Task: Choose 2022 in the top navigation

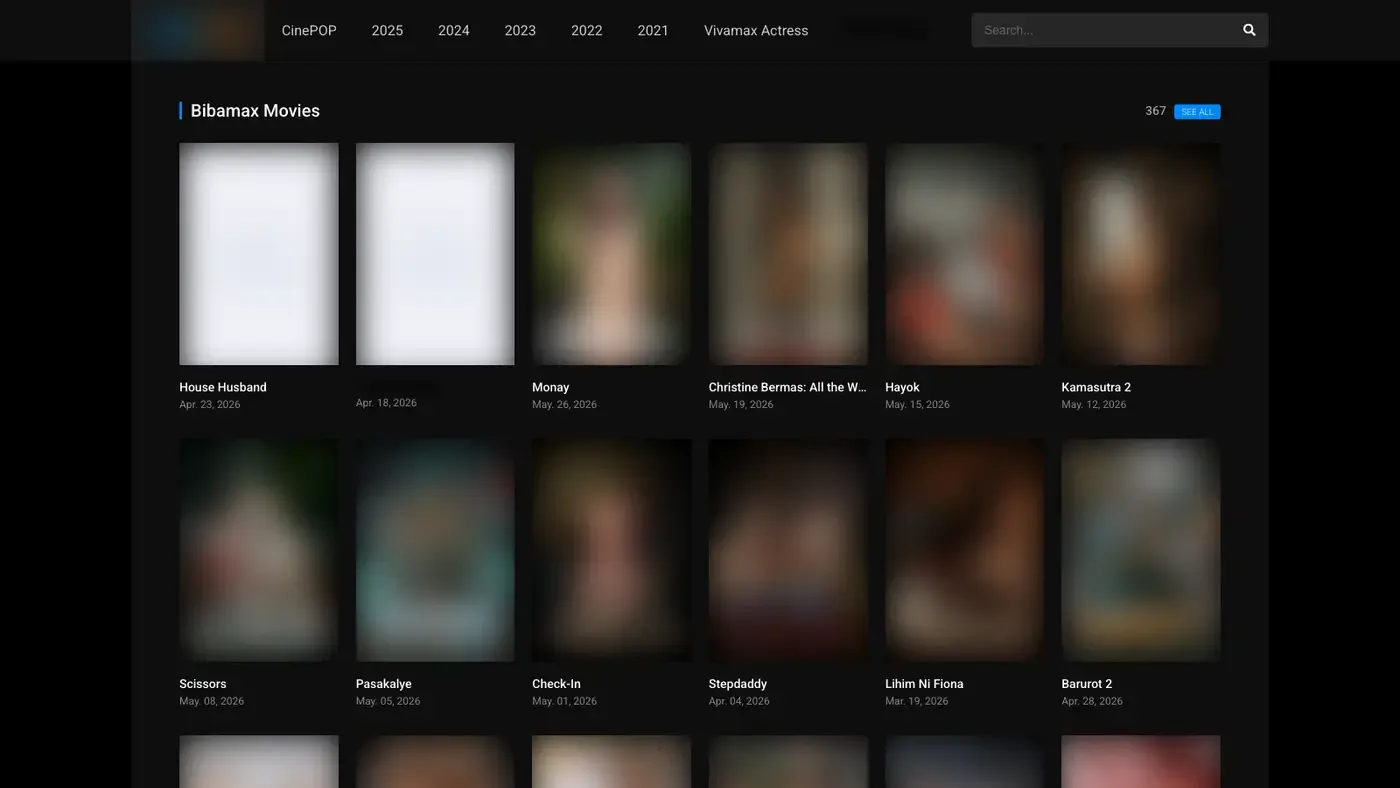Action: point(587,30)
